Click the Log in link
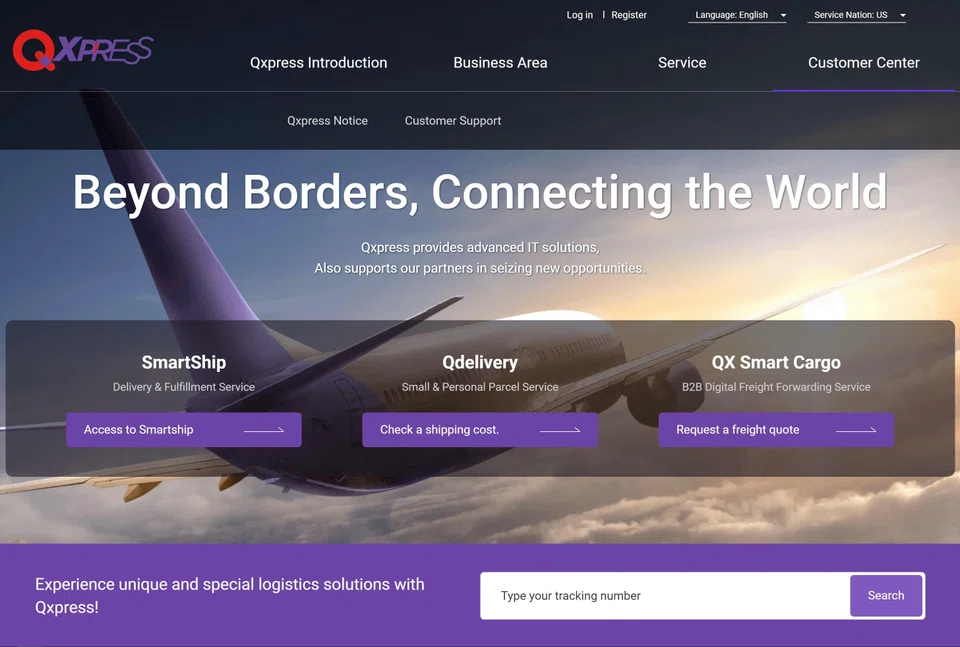 (579, 15)
